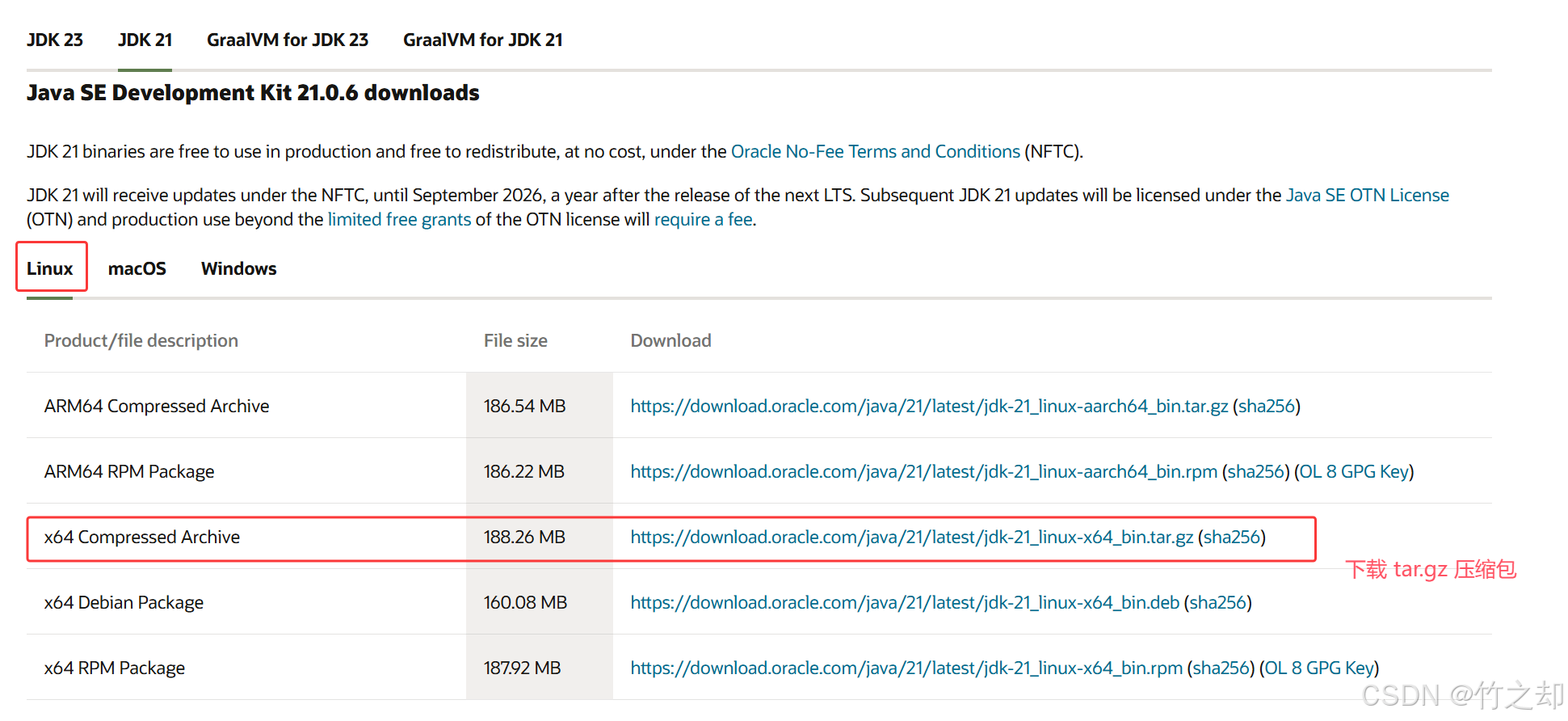Open the GraalVM for JDK 23 tab
Screen dimensions: 1568x721
(x=288, y=40)
